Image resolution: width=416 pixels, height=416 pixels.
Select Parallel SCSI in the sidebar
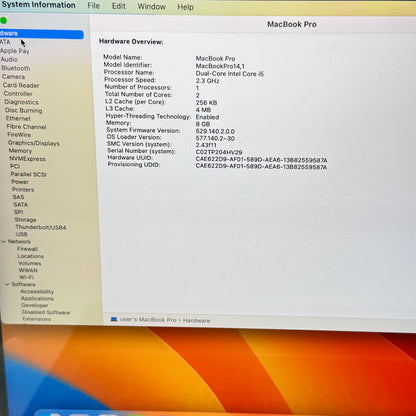[x=29, y=174]
